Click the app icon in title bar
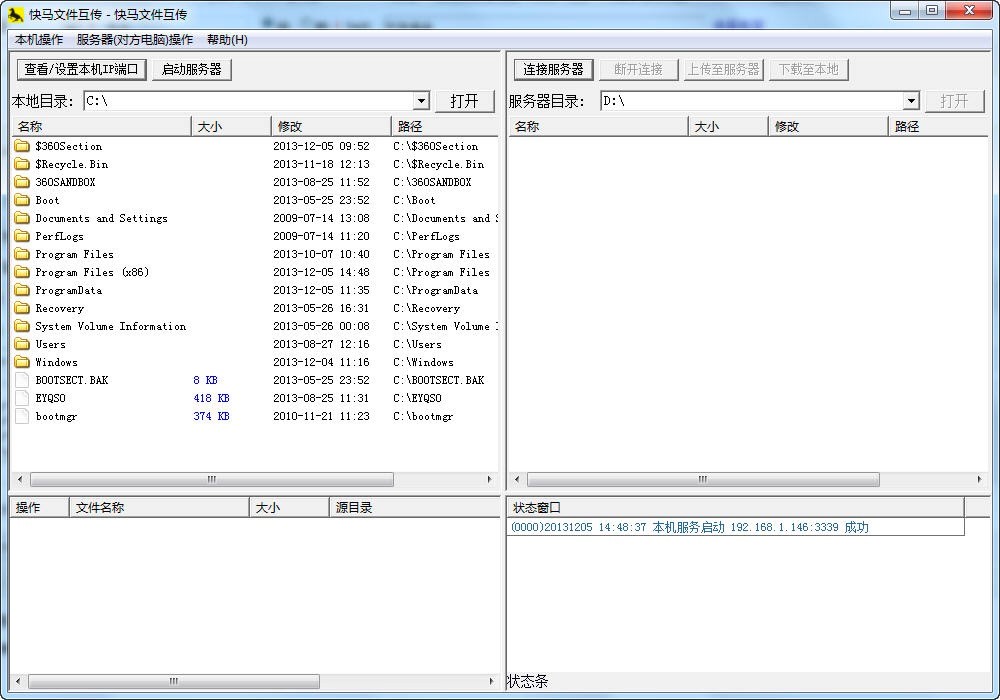Viewport: 1000px width, 700px height. pos(16,14)
